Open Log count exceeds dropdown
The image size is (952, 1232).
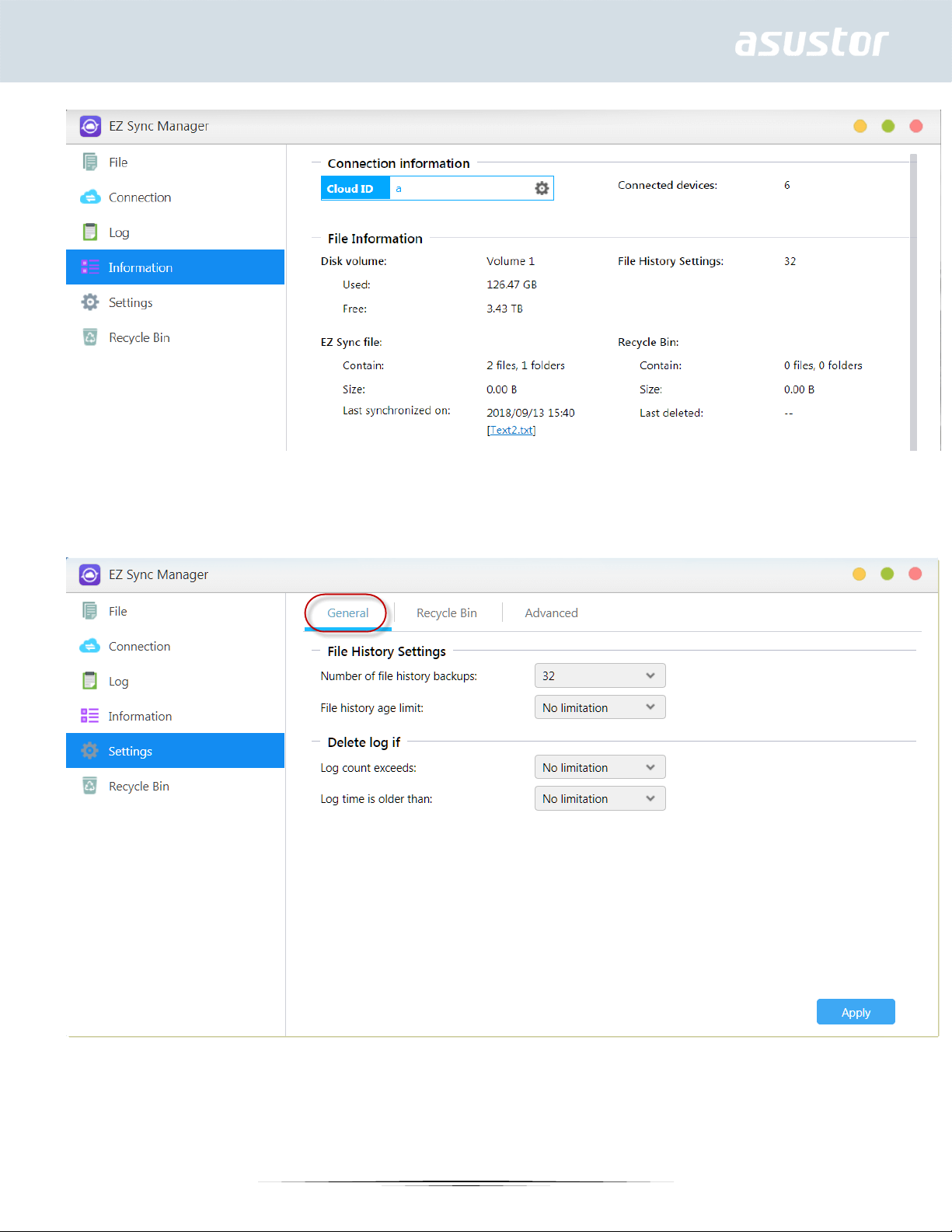[600, 767]
